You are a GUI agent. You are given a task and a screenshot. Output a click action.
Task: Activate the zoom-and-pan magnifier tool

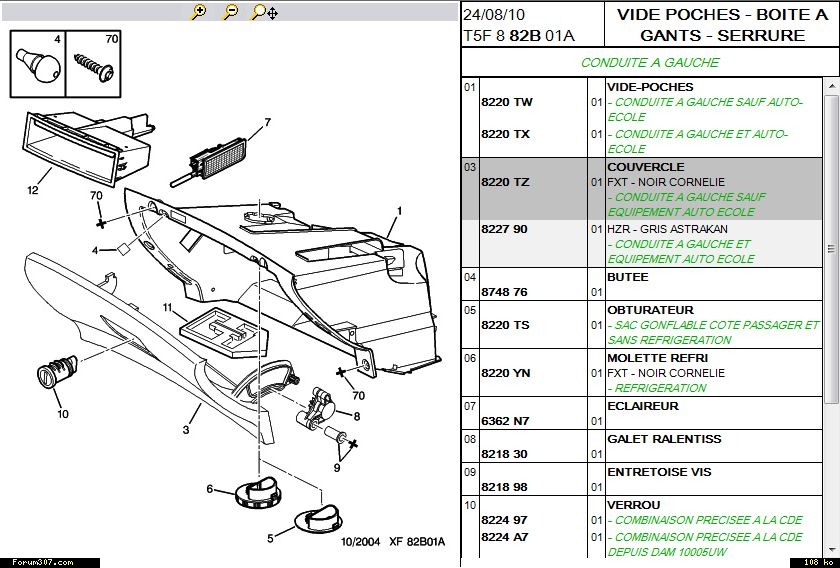pos(264,12)
